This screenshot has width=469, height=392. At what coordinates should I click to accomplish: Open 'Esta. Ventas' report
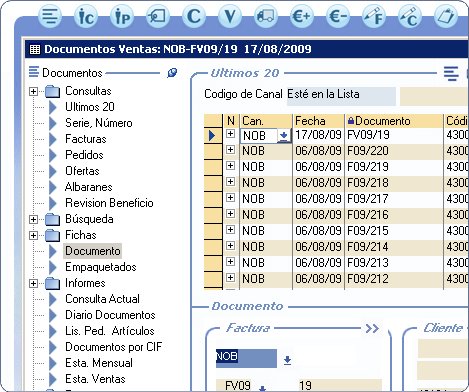[95, 379]
